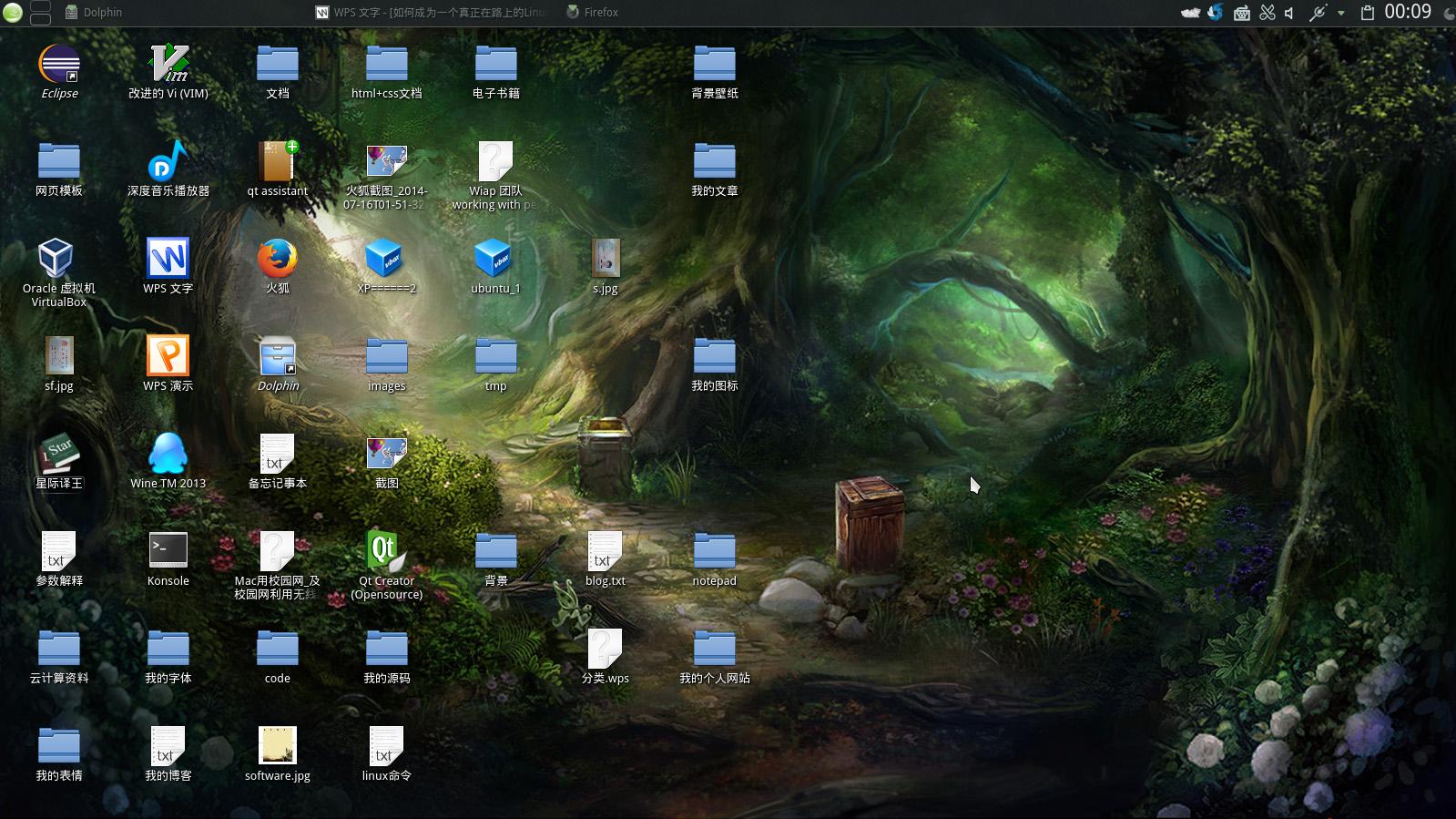This screenshot has height=819, width=1456.
Task: Switch to the Firefox taskbar entry
Action: pyautogui.click(x=592, y=13)
